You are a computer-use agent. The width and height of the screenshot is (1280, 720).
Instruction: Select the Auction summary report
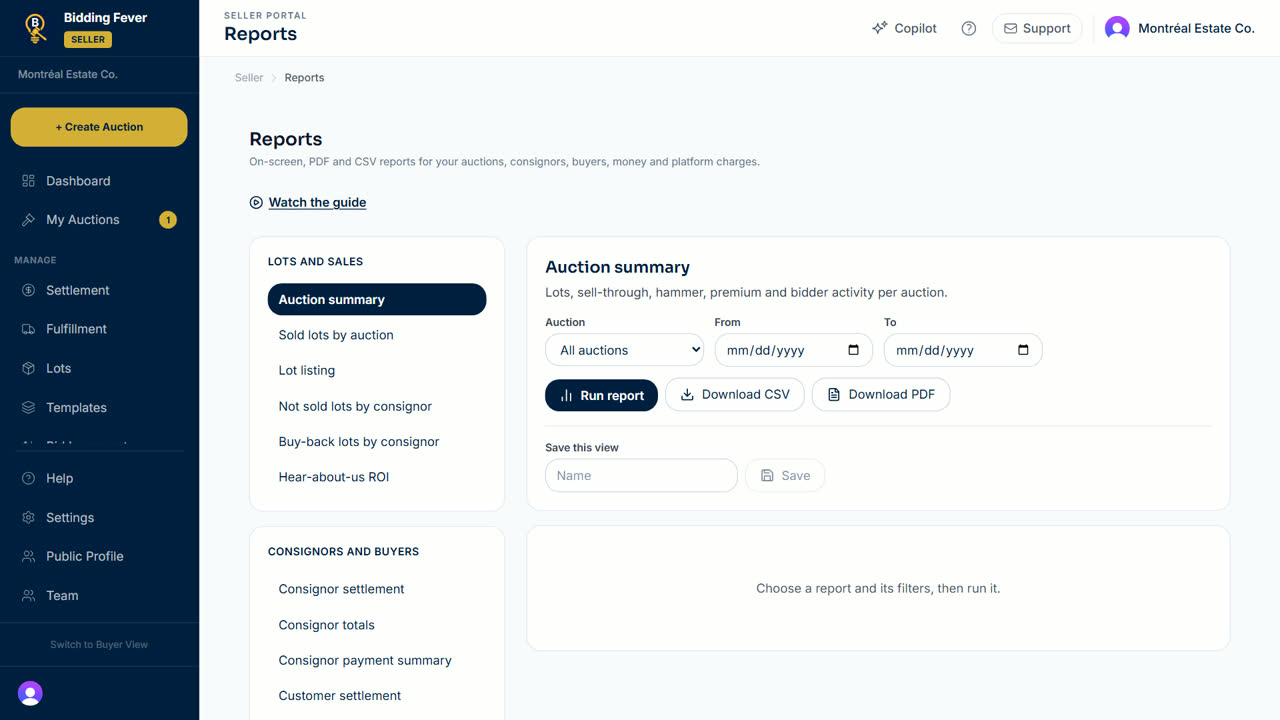click(377, 299)
